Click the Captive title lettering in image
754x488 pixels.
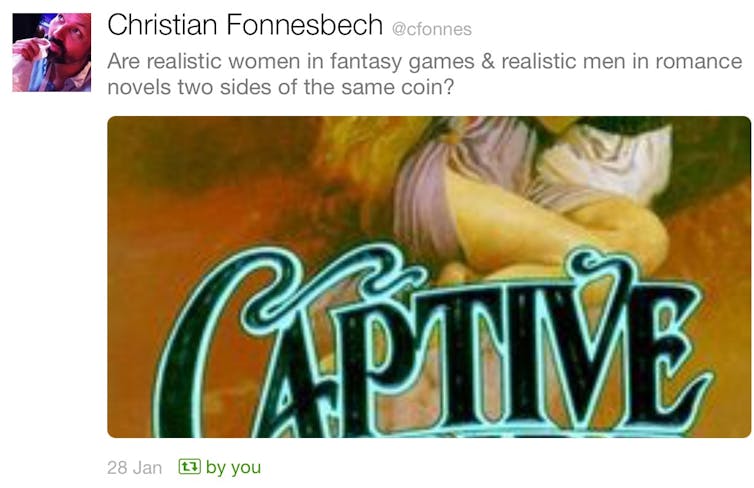click(x=430, y=344)
